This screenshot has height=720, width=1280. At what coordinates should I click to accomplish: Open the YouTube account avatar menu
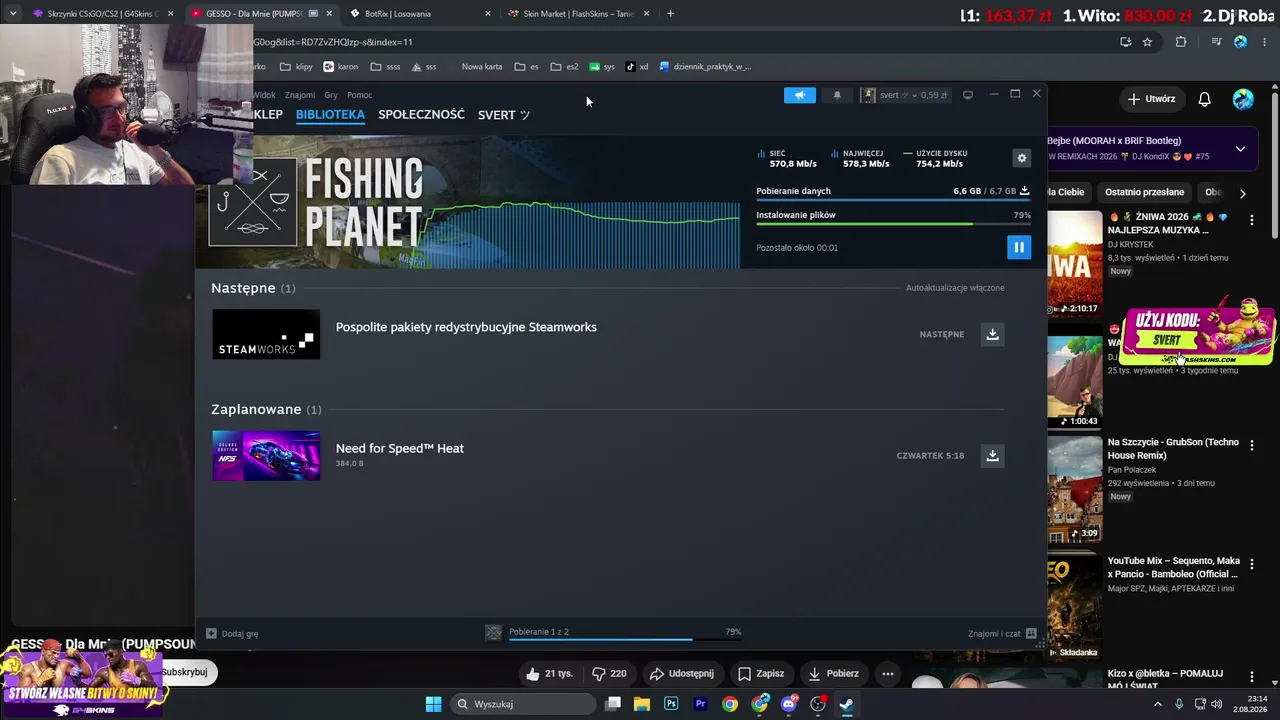point(1243,99)
